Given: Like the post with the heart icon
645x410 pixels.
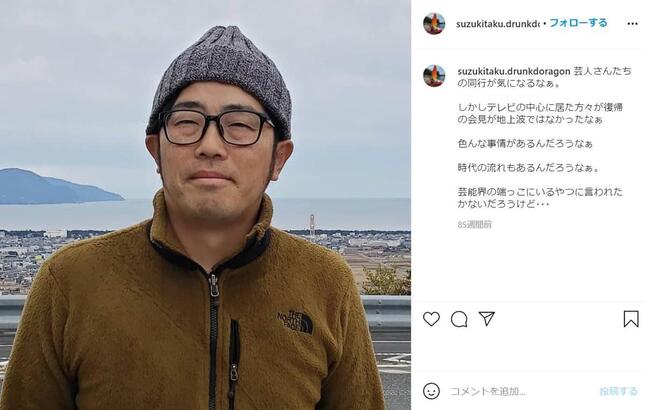Looking at the screenshot, I should [431, 319].
